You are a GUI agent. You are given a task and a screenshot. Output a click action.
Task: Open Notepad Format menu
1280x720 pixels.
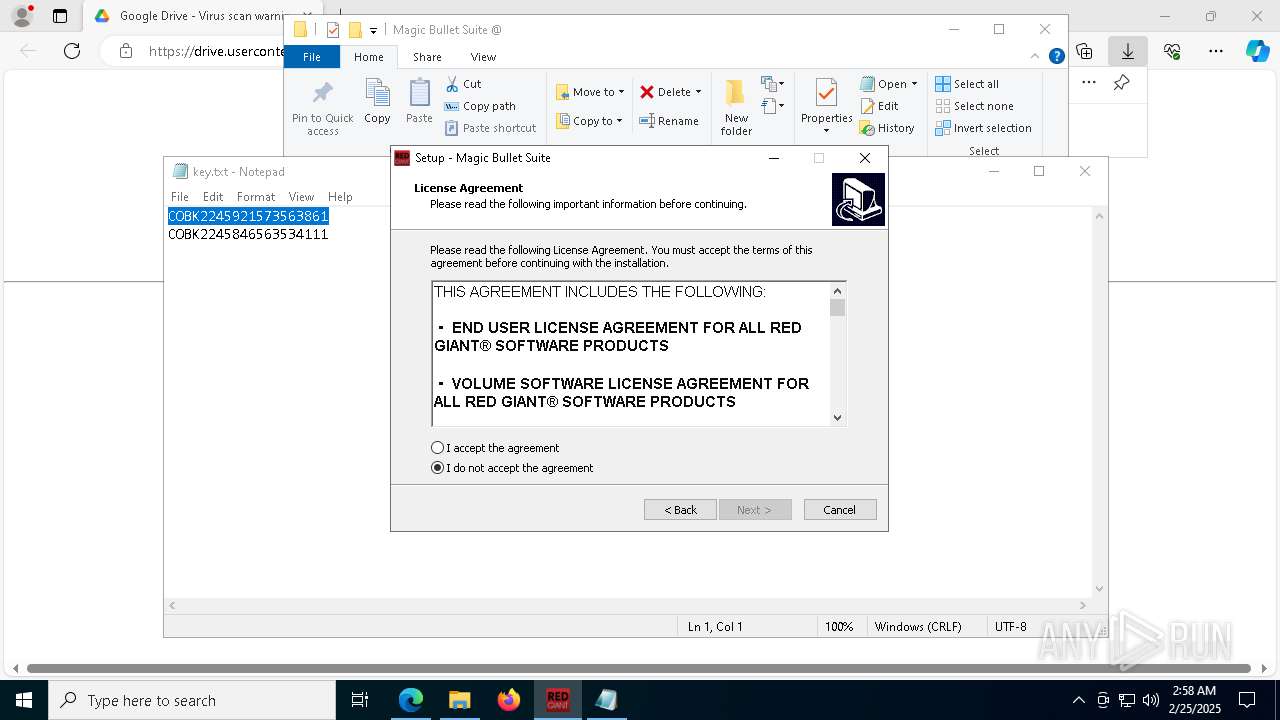pos(256,197)
